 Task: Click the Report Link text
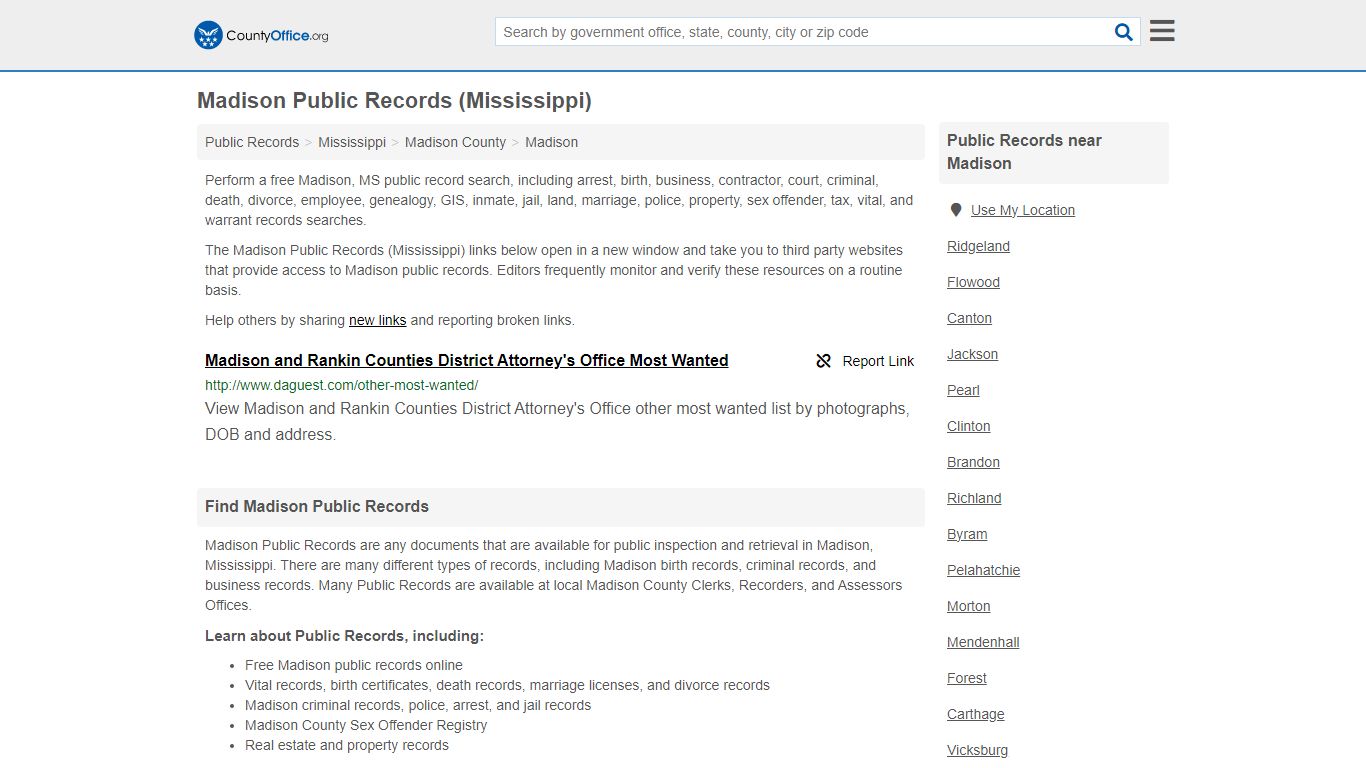pos(878,361)
